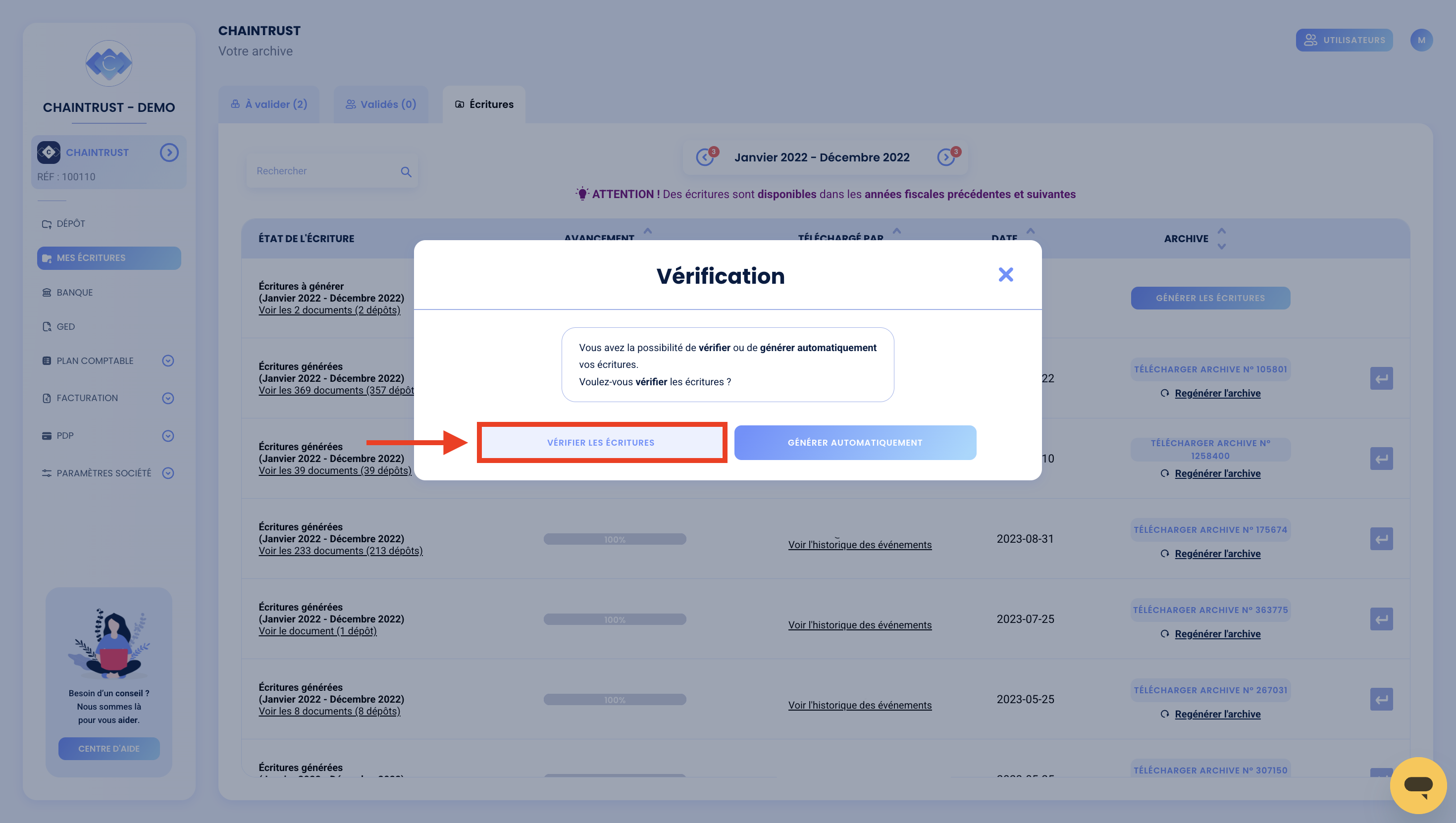Download archive N° 105801

[1210, 369]
